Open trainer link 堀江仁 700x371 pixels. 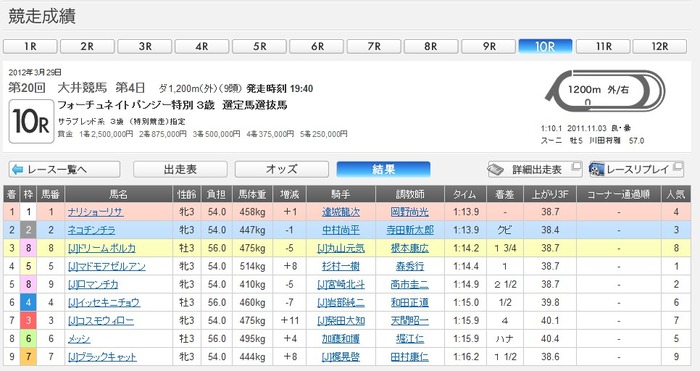point(409,339)
